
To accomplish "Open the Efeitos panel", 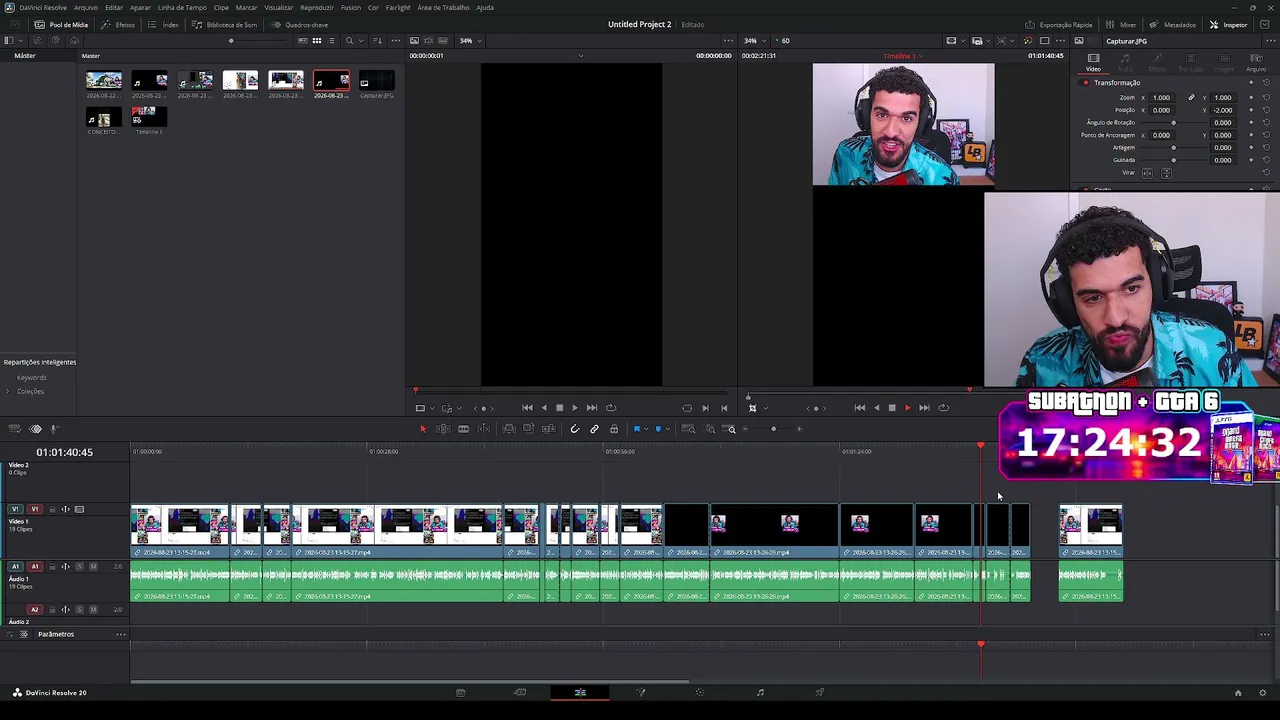I will 118,25.
